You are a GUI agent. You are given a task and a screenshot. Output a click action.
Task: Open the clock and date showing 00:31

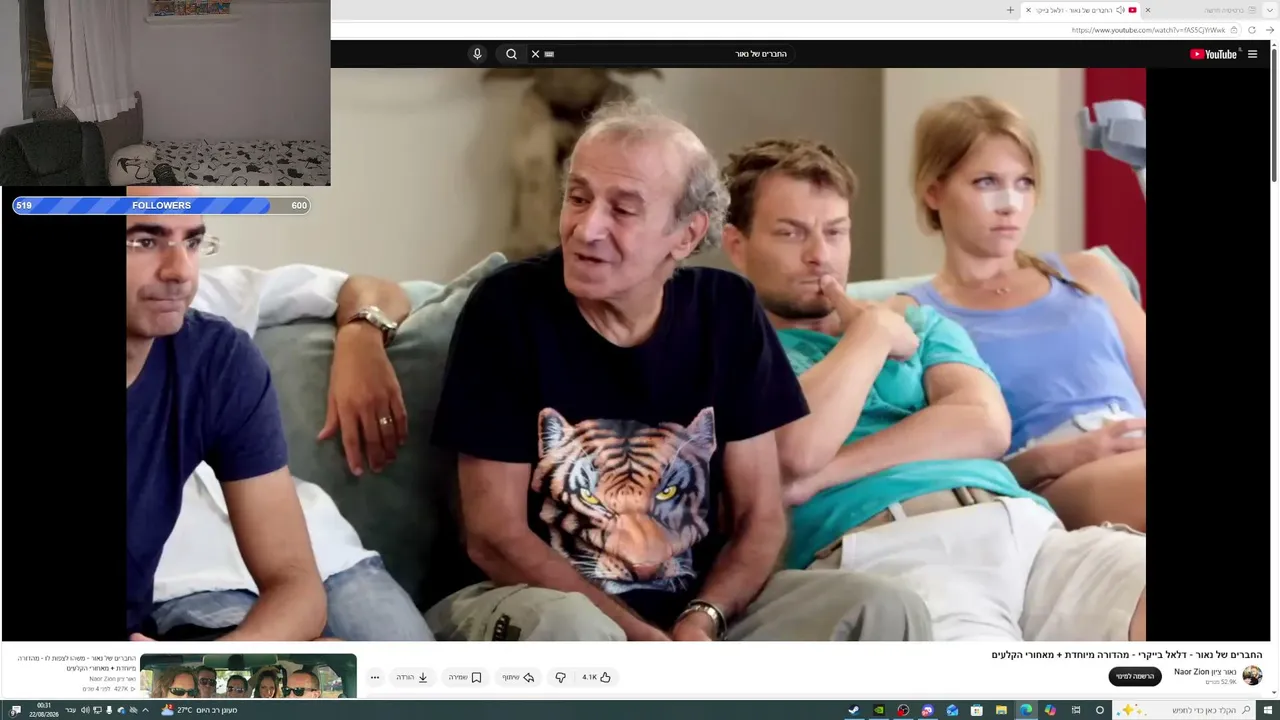pos(44,710)
